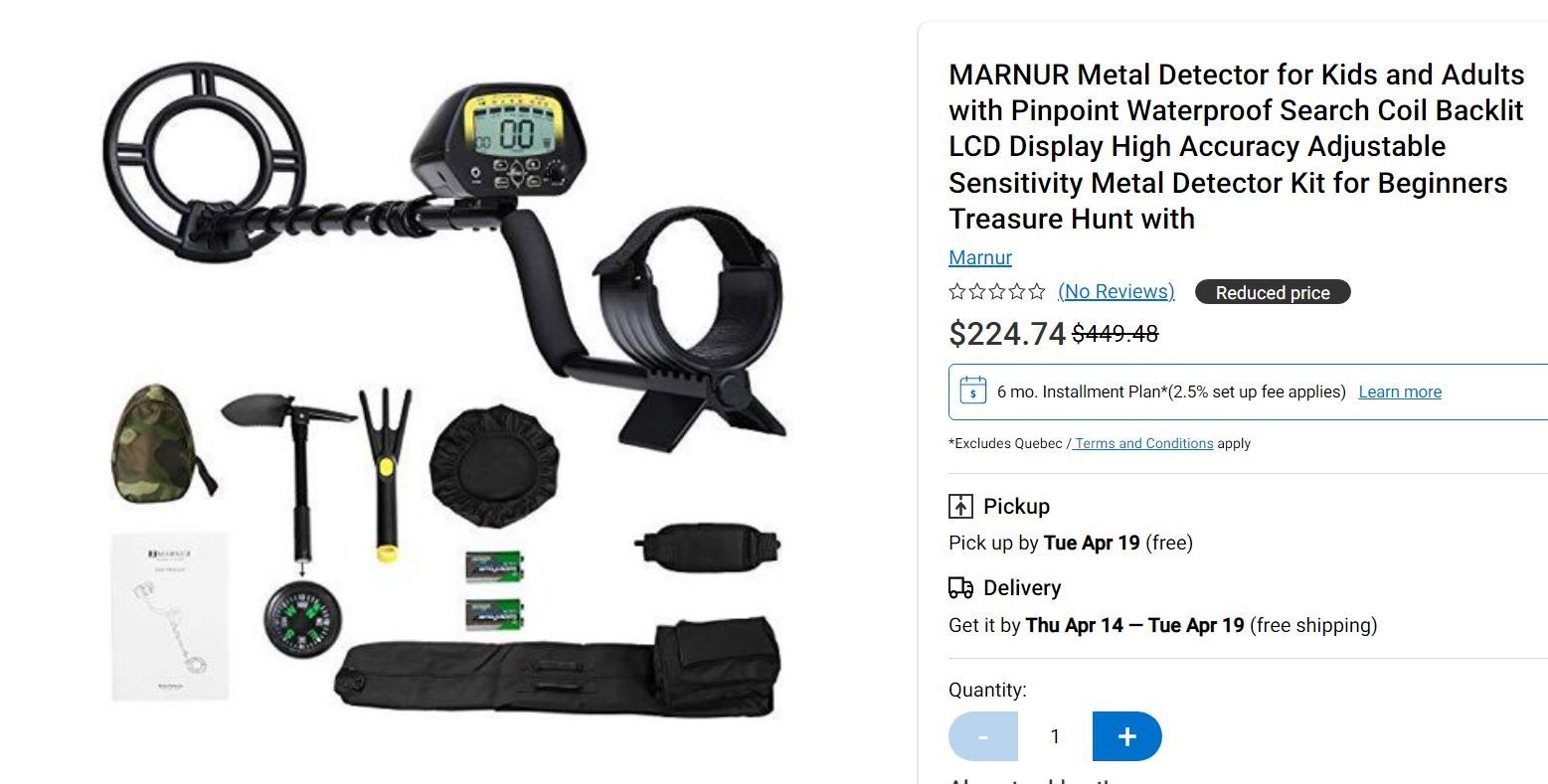The image size is (1548, 784).
Task: Open the Marnur brand link
Action: click(x=980, y=257)
